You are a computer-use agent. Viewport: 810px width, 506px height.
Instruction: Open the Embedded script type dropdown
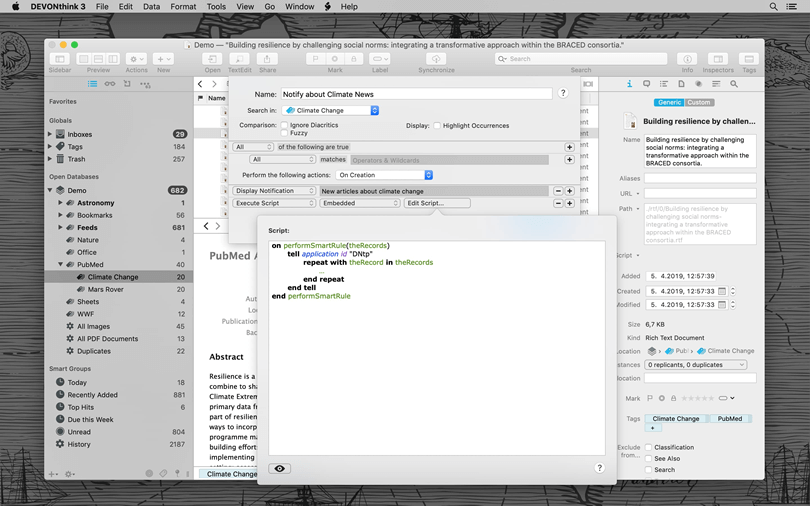pyautogui.click(x=360, y=203)
